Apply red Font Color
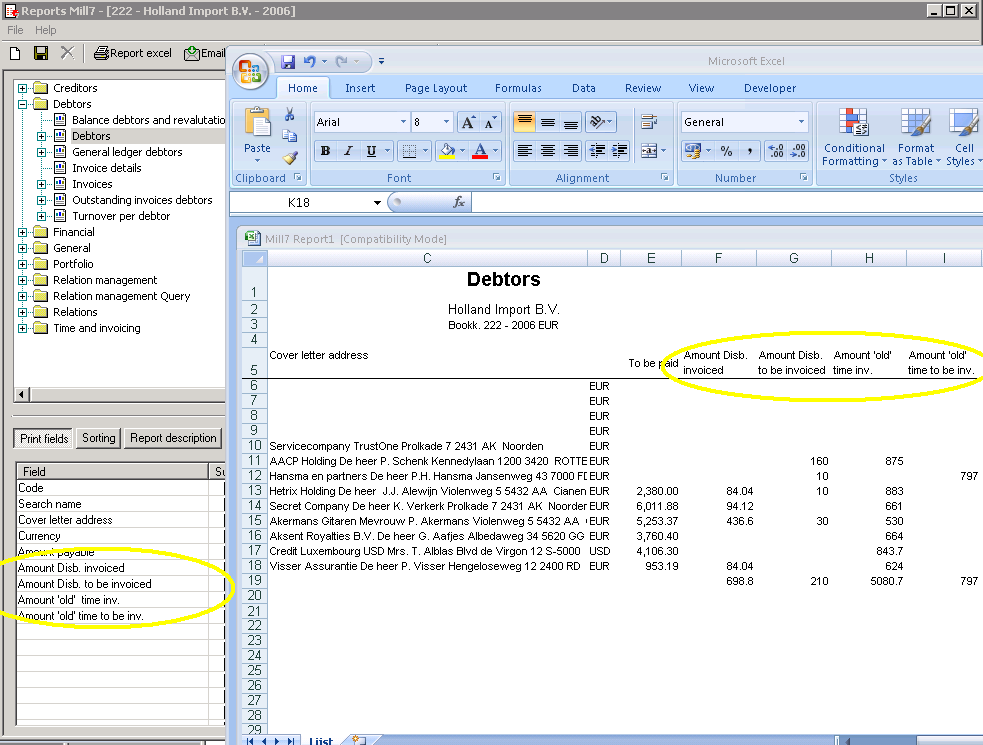The width and height of the screenshot is (983, 745). point(480,151)
